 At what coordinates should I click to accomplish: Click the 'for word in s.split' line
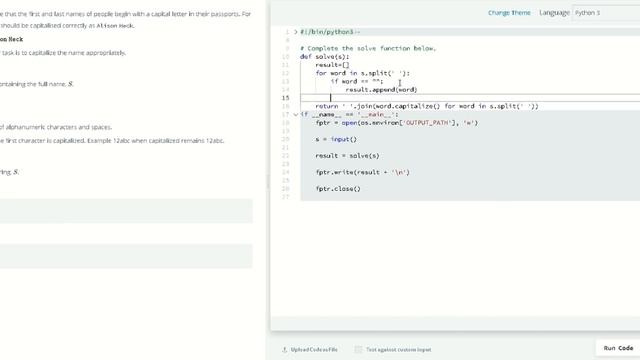pyautogui.click(x=362, y=73)
